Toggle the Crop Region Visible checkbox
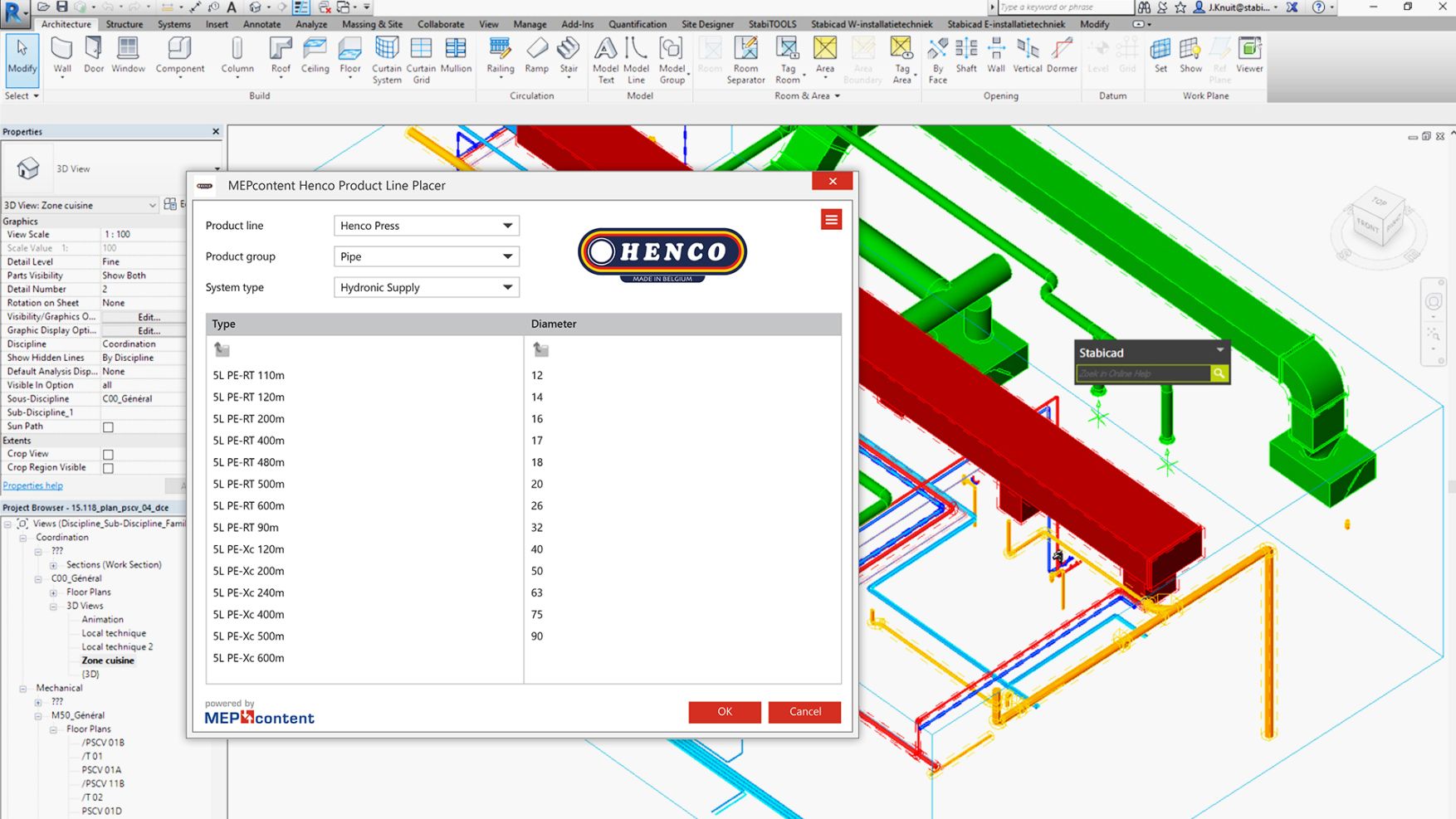 108,468
